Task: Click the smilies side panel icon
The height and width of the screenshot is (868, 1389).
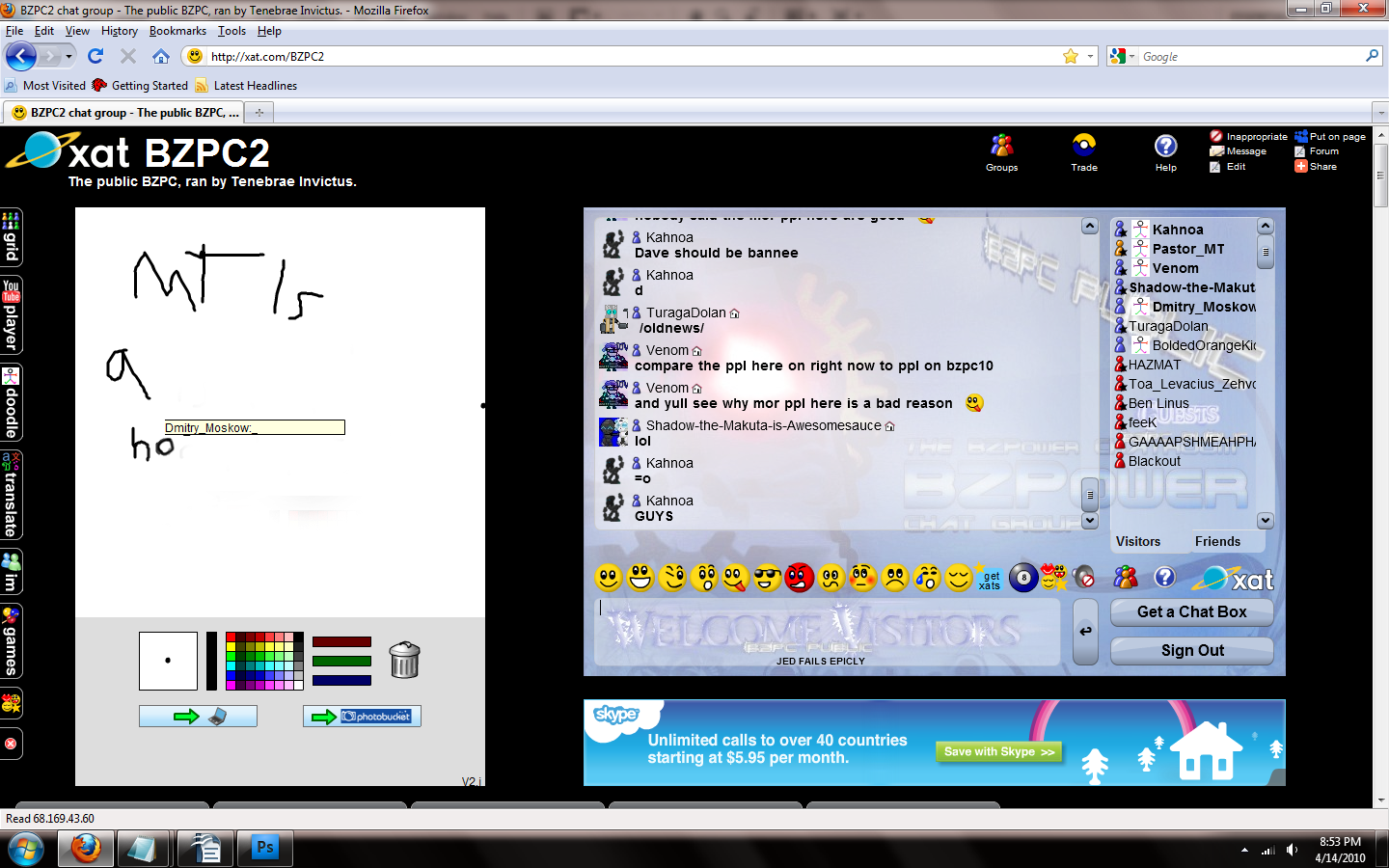Action: tap(11, 704)
